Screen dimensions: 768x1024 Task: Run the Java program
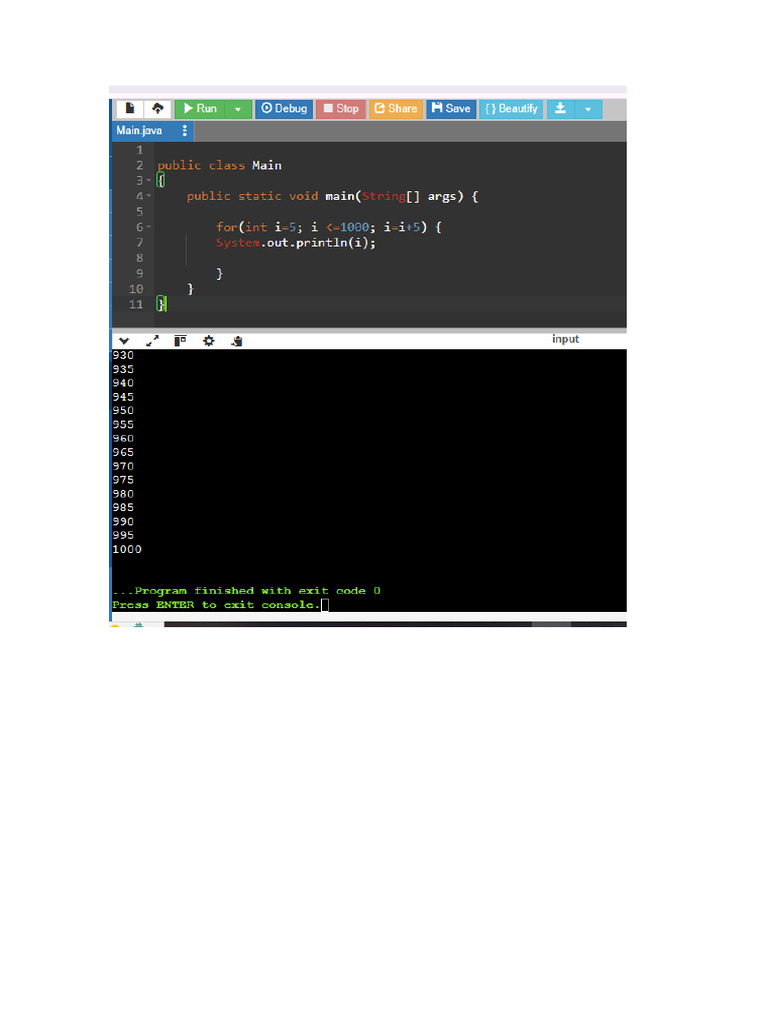(x=200, y=108)
